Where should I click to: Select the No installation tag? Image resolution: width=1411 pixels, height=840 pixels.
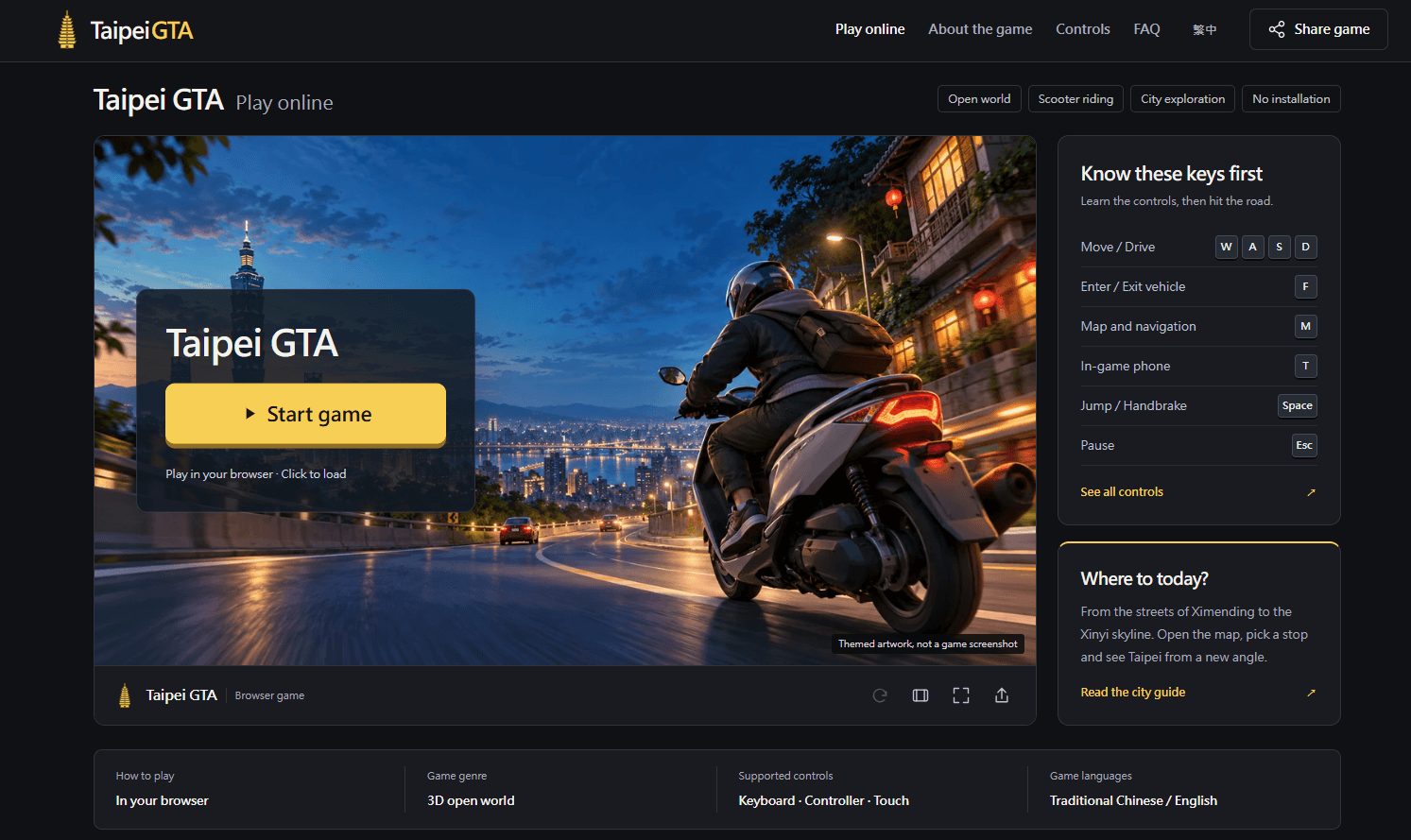[x=1291, y=99]
